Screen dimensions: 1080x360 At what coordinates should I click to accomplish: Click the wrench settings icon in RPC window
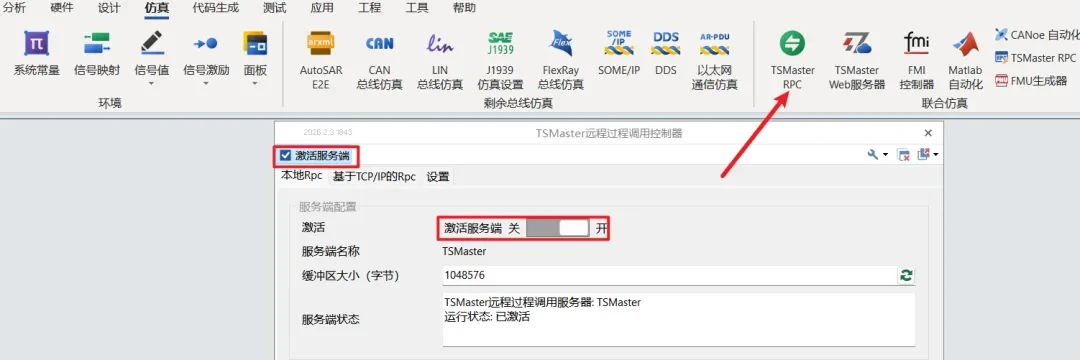coord(873,156)
